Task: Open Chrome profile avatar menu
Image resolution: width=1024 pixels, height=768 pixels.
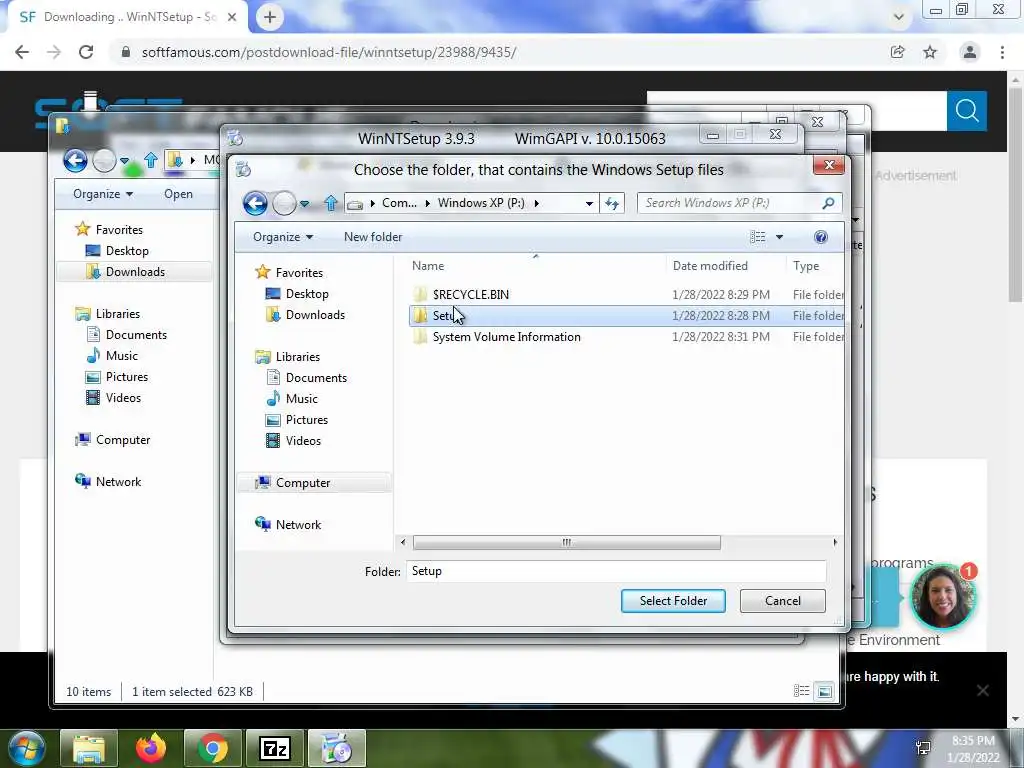Action: point(970,52)
